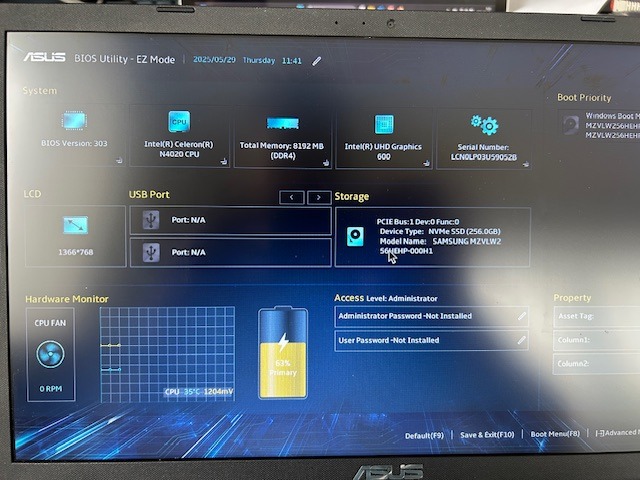The image size is (640, 480).
Task: Click the pencil icon to edit date and time
Action: 317,61
